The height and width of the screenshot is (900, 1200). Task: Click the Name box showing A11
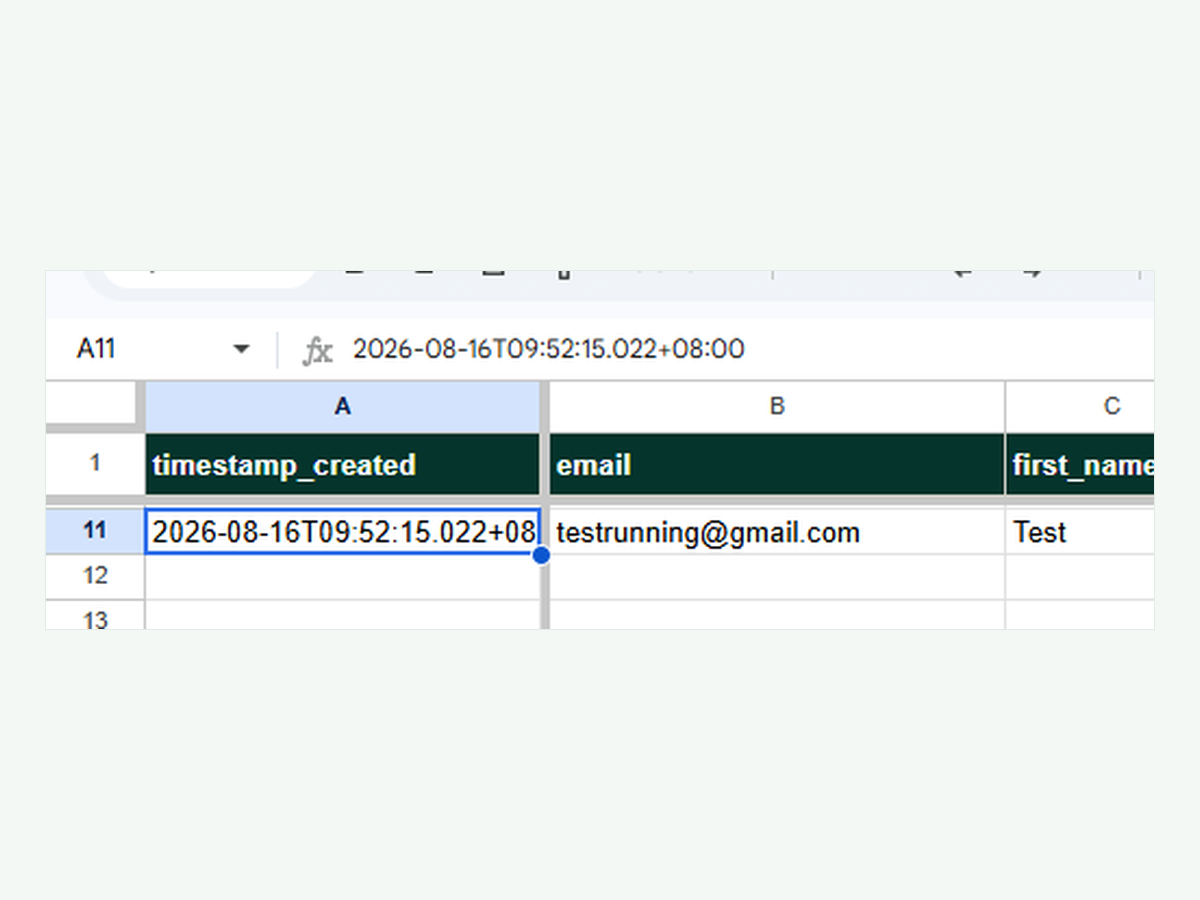98,349
